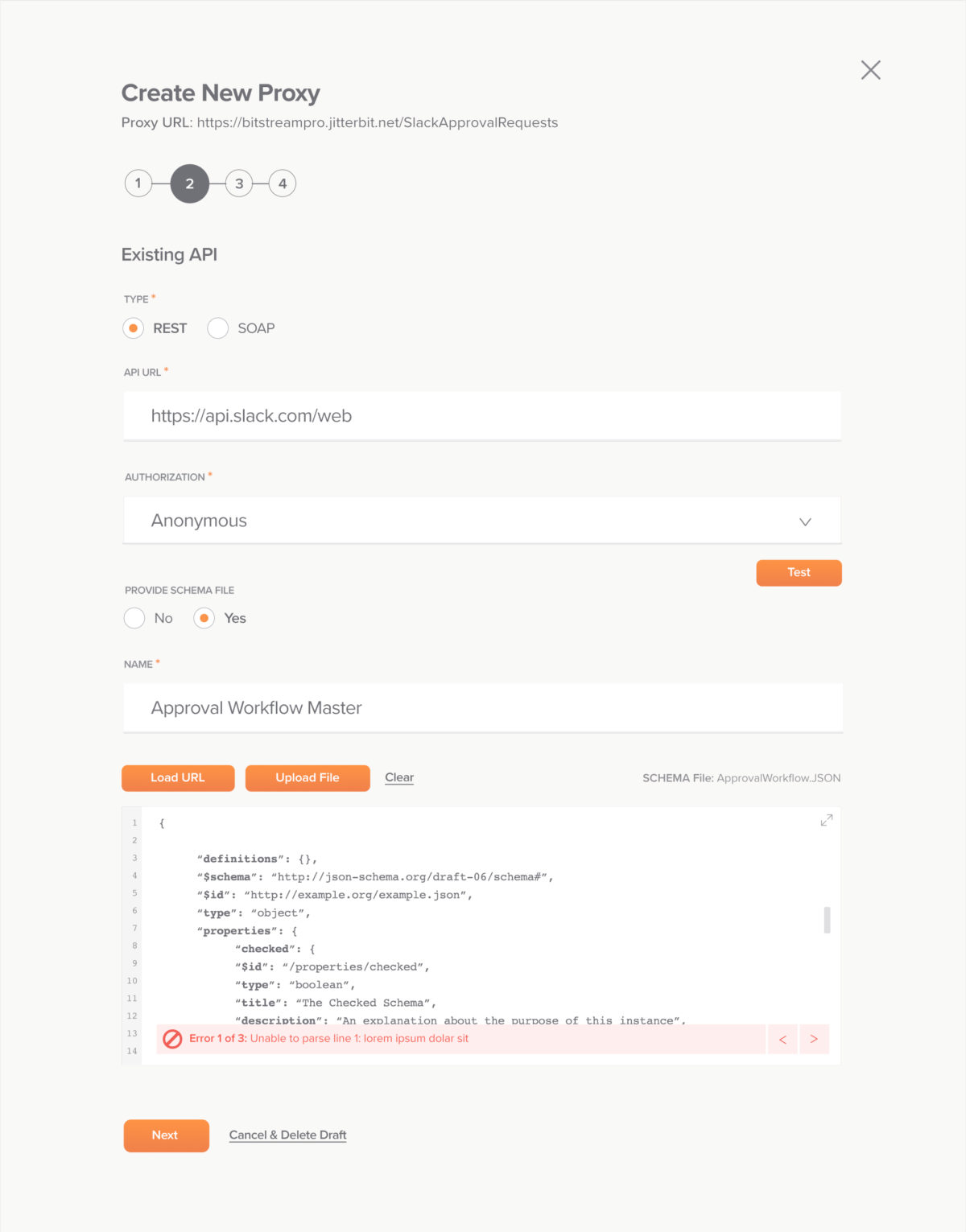Viewport: 966px width, 1232px height.
Task: Go to the next error message
Action: 814,1039
